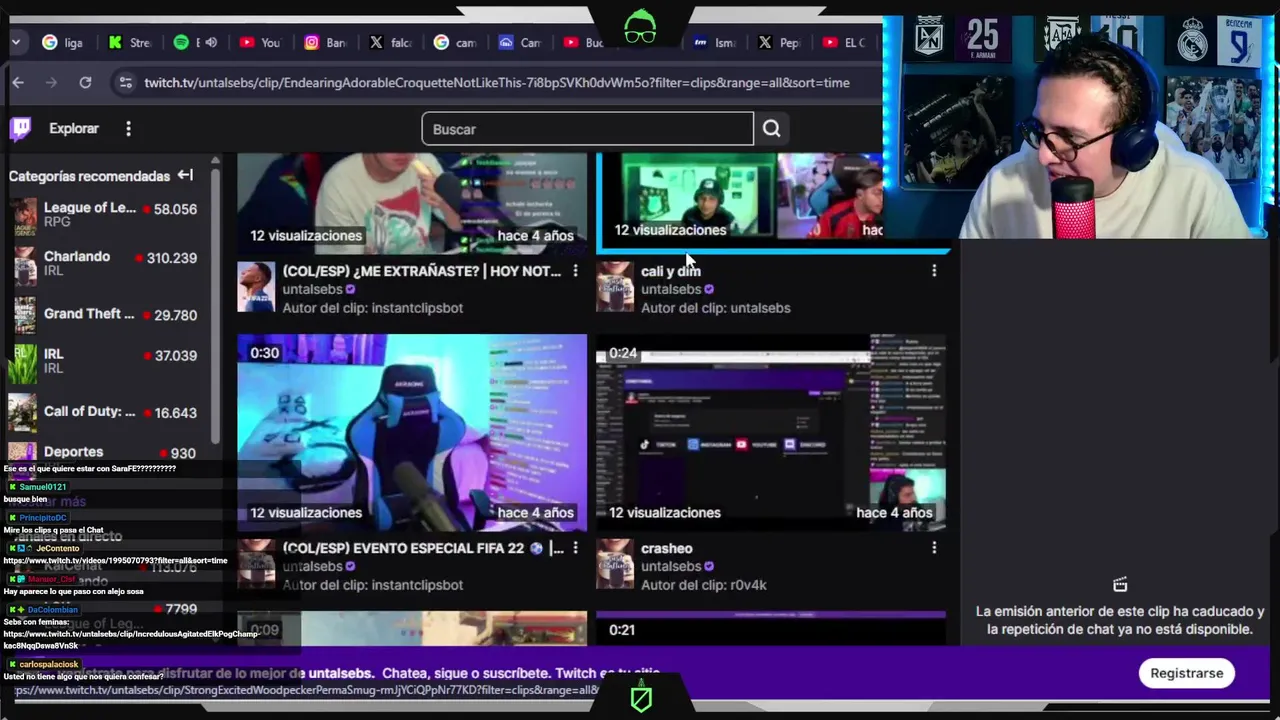This screenshot has height=720, width=1280.
Task: Open options for EVENTO ESPECIAL FIFA 22 clip
Action: point(575,548)
